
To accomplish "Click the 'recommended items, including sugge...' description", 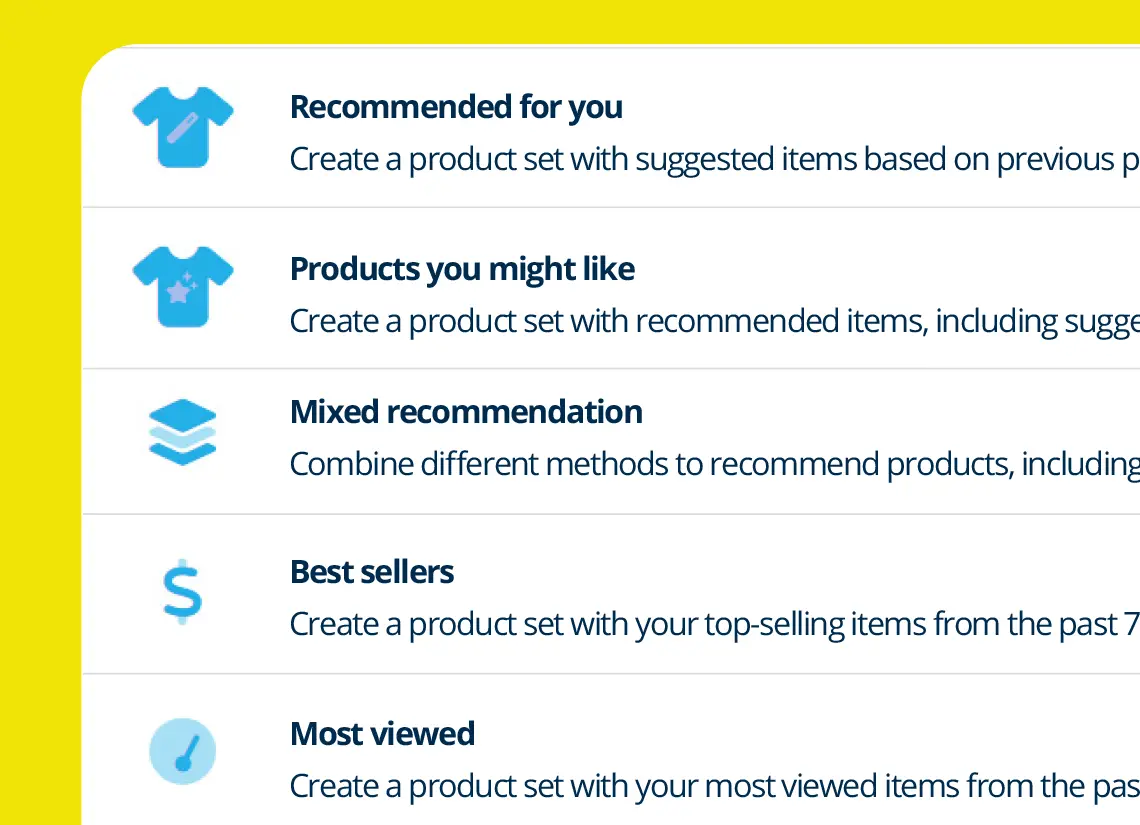I will click(714, 321).
